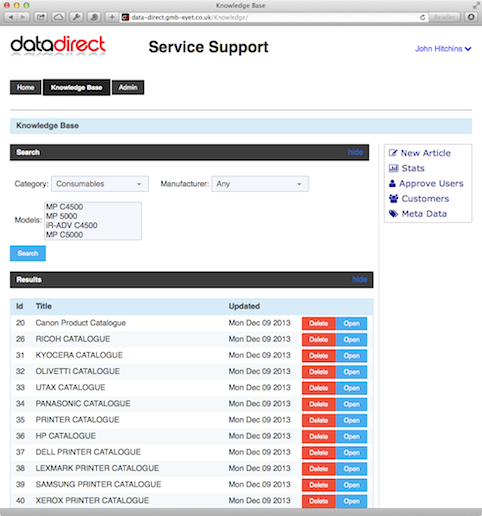The image size is (482, 516).
Task: Click the HP CATALOGUE title text
Action: [66, 436]
